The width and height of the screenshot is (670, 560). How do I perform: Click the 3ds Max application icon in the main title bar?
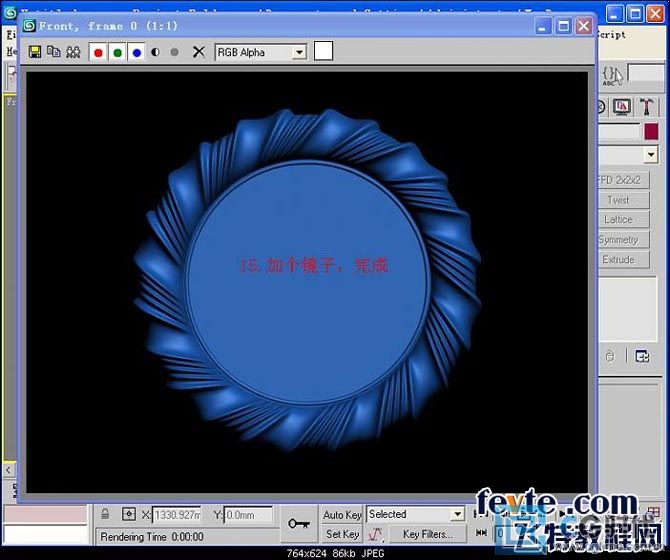coord(9,12)
